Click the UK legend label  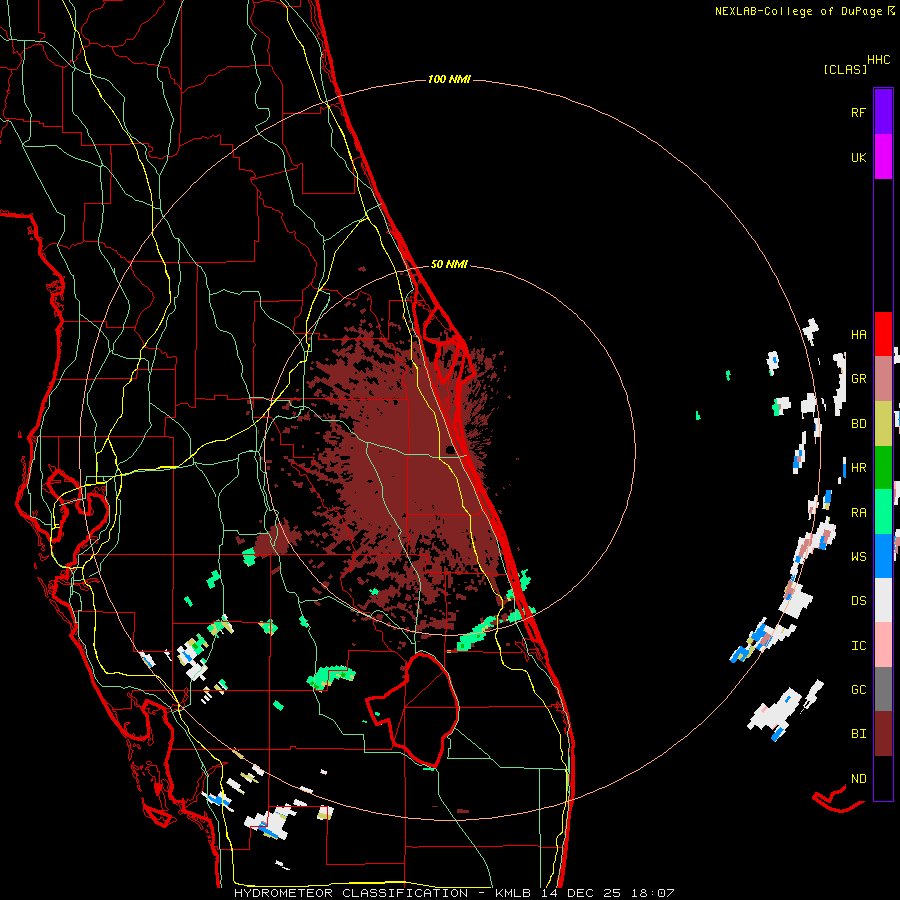tap(858, 157)
